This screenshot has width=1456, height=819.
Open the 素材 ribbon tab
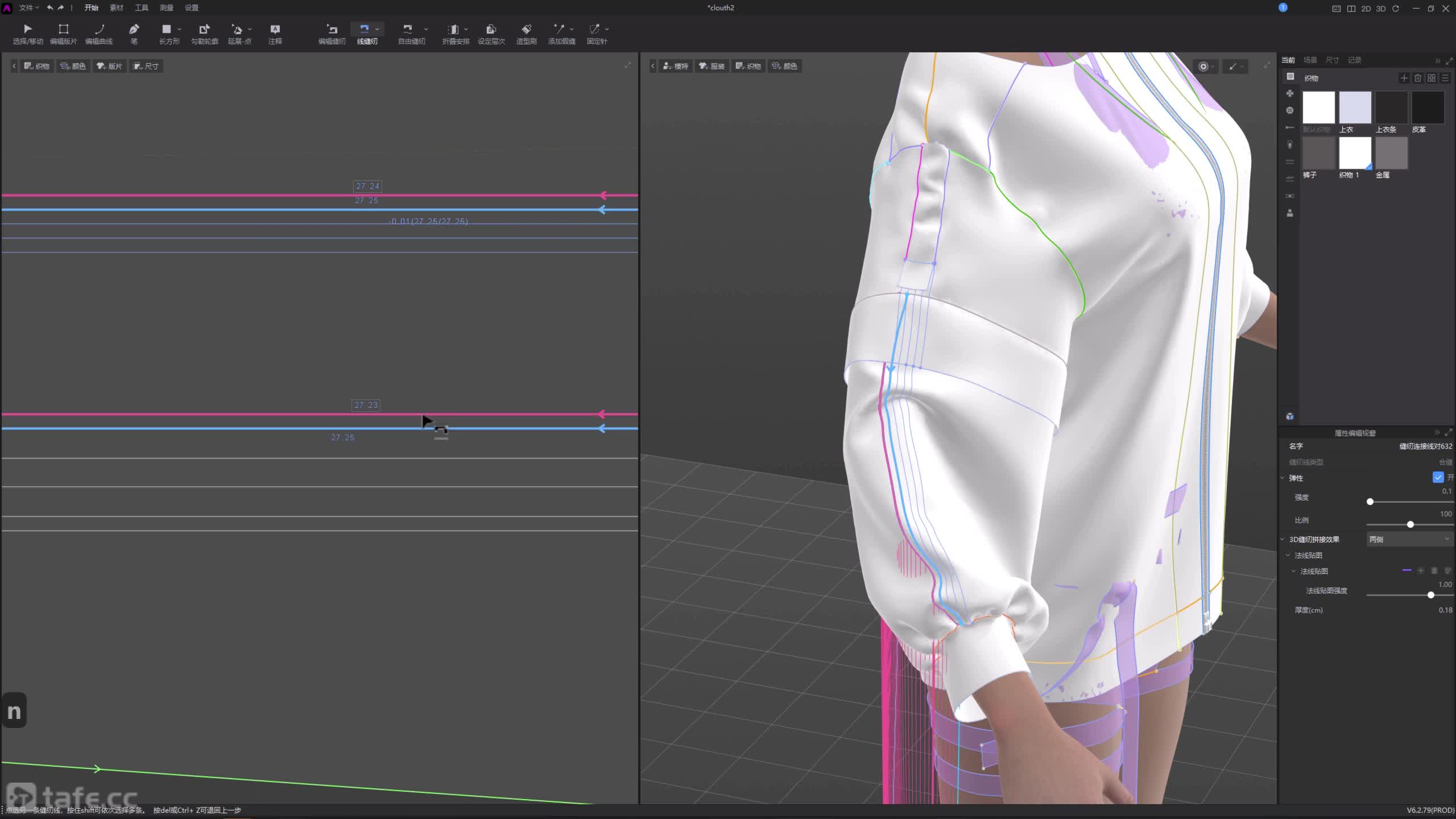pyautogui.click(x=116, y=8)
